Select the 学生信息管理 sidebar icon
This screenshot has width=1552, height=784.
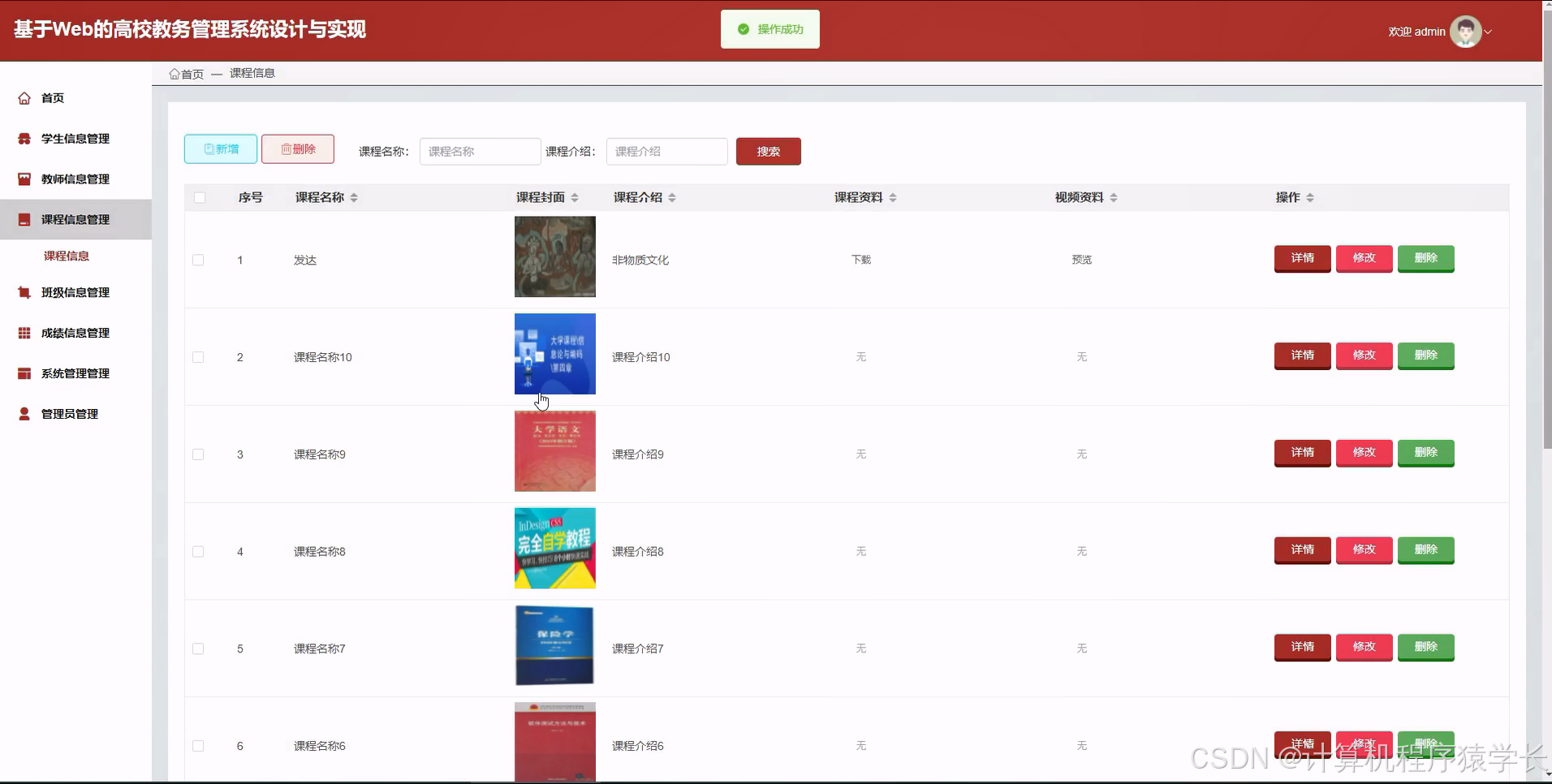click(x=24, y=138)
